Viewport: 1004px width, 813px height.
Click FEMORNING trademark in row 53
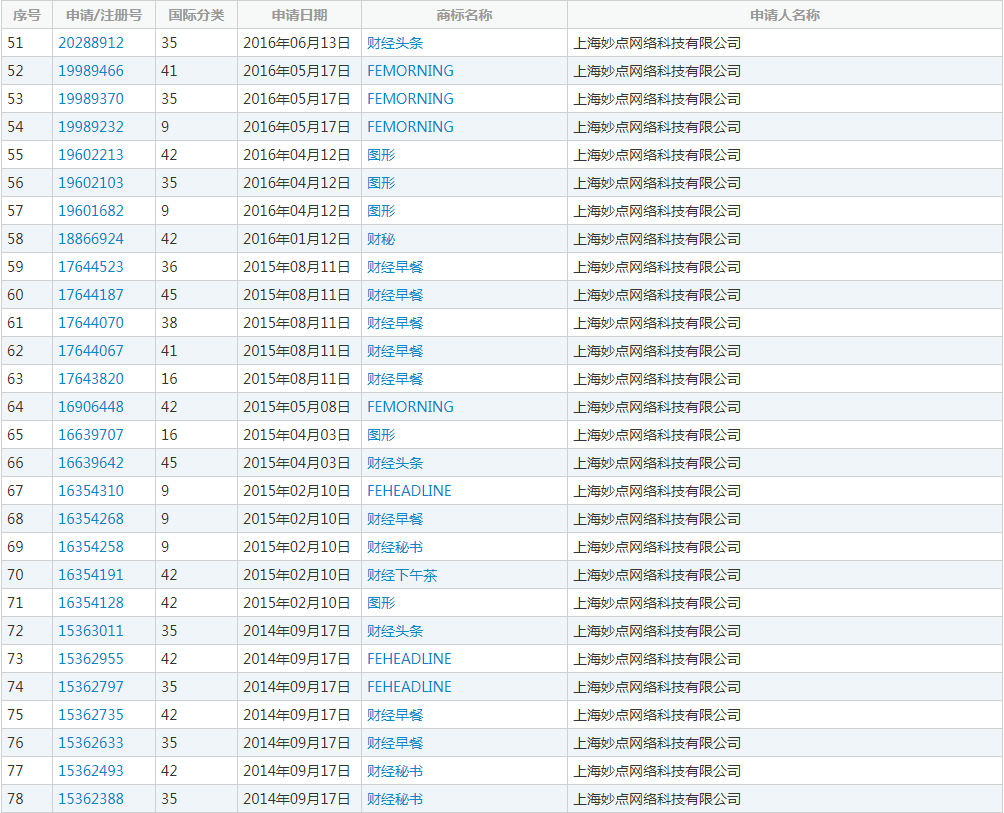coord(410,99)
